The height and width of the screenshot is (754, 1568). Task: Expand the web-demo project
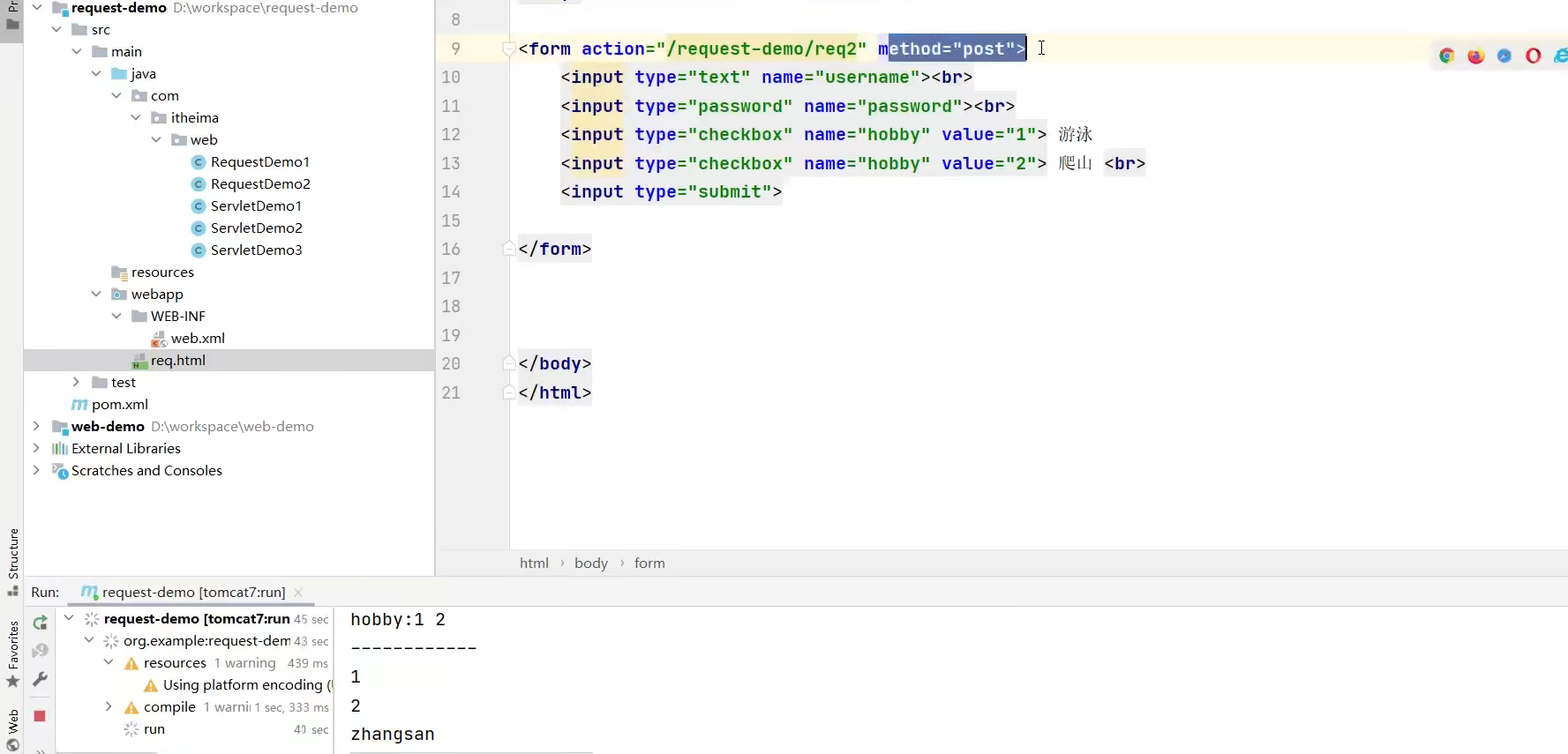[x=36, y=426]
